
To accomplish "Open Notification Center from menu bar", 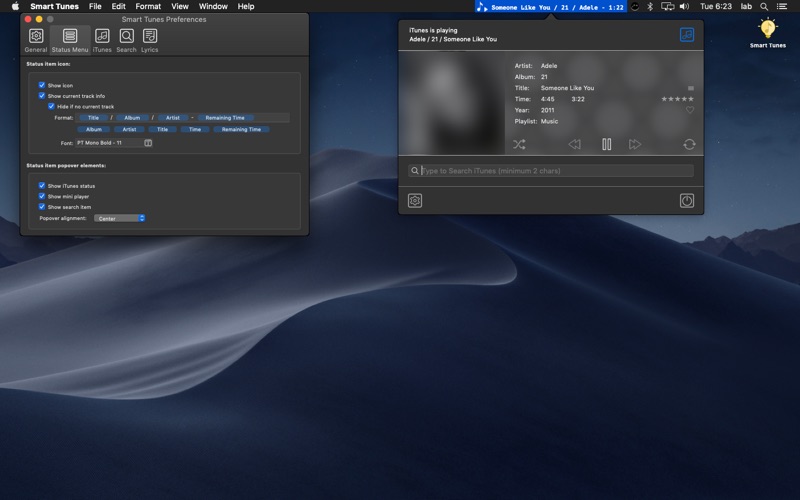I will tap(782, 7).
